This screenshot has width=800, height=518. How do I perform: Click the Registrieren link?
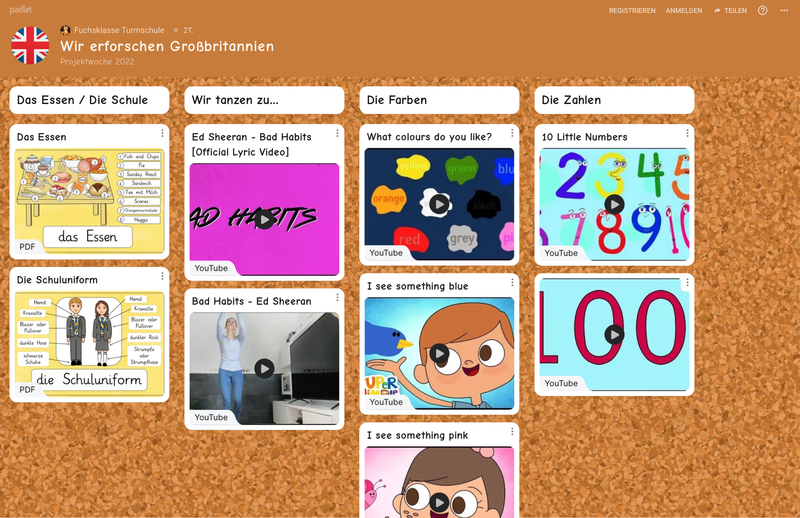(632, 10)
